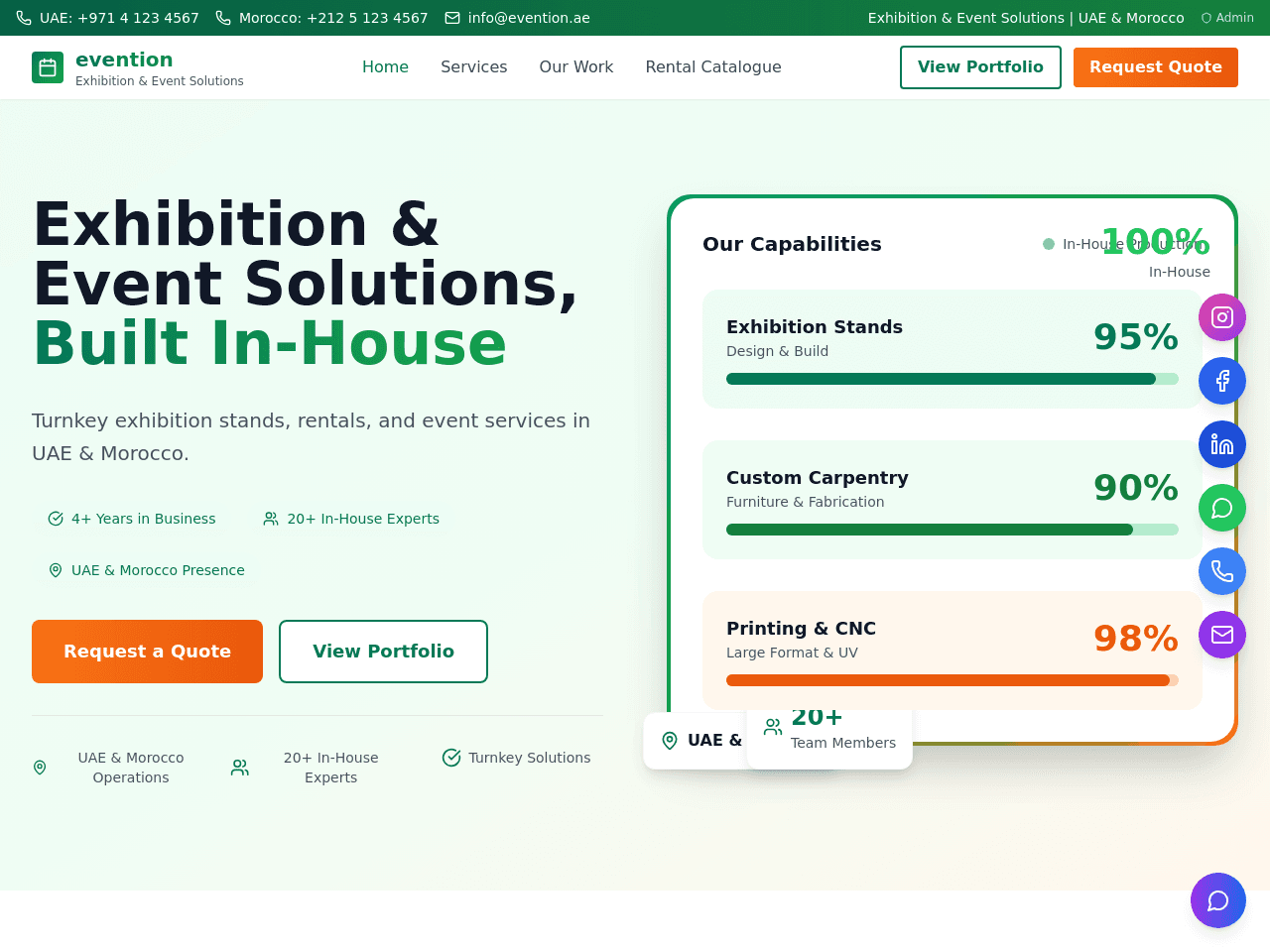Open the Admin link in top bar

(1227, 18)
